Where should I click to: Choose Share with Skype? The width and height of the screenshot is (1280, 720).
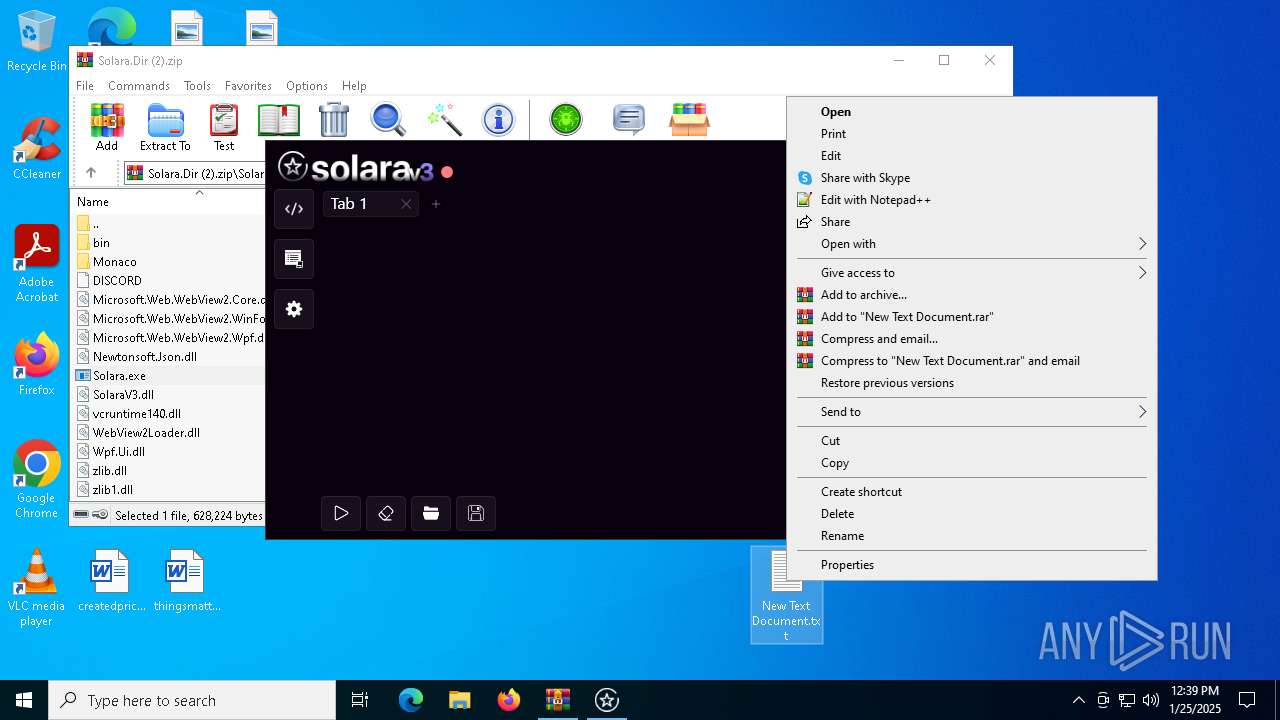[x=972, y=178]
